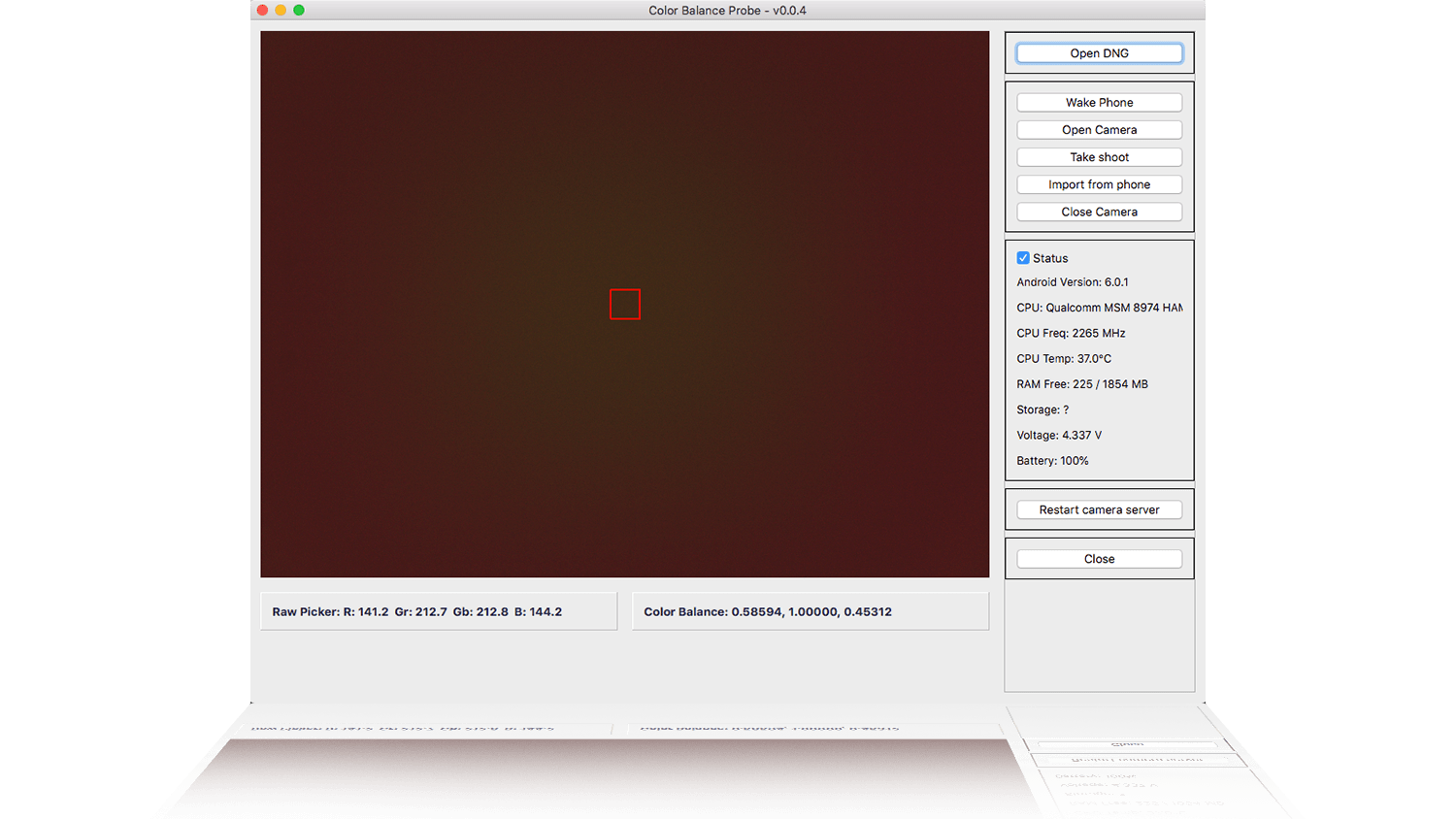Click the red window close button
Viewport: 1456px width, 819px height.
pos(262,10)
